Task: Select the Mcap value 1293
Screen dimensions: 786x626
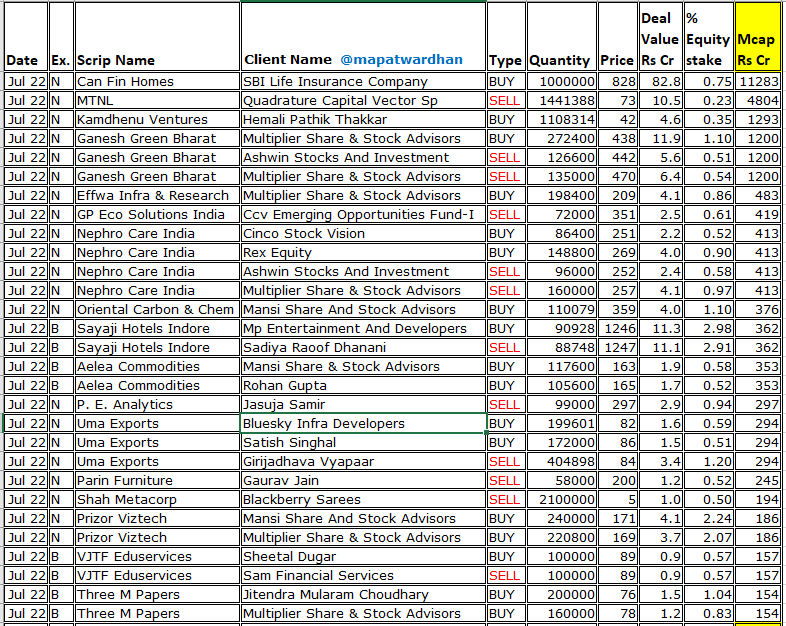Action: [x=757, y=119]
